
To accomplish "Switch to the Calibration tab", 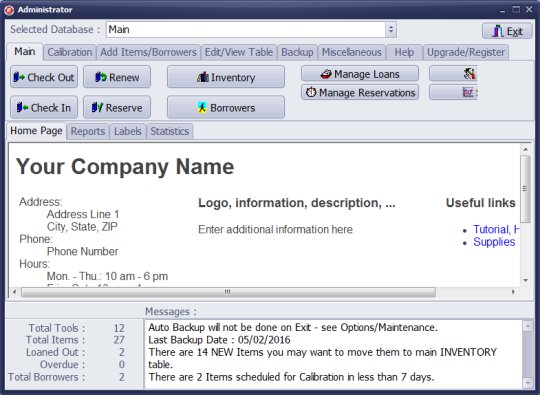I will pos(70,52).
